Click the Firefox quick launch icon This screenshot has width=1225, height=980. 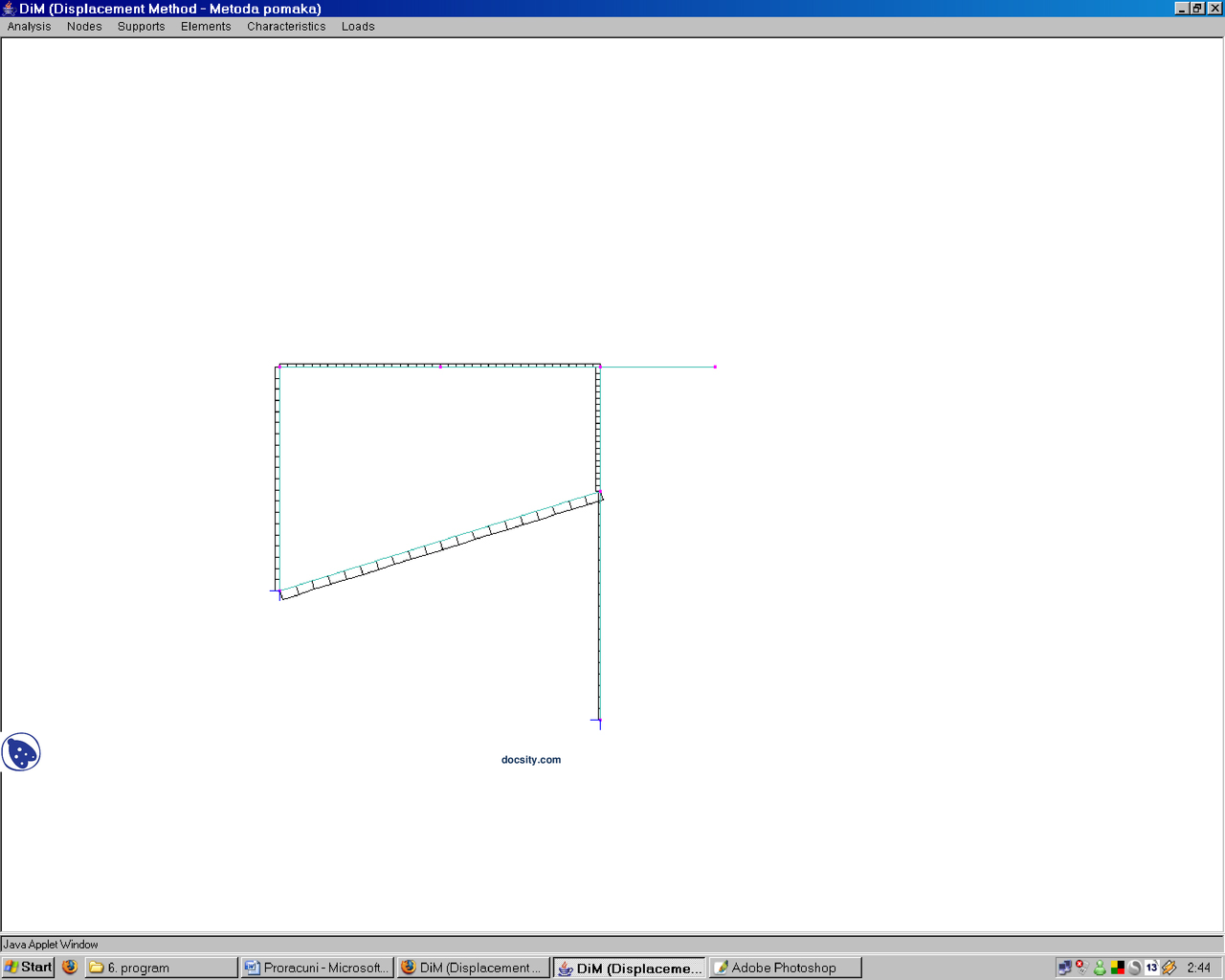(70, 968)
